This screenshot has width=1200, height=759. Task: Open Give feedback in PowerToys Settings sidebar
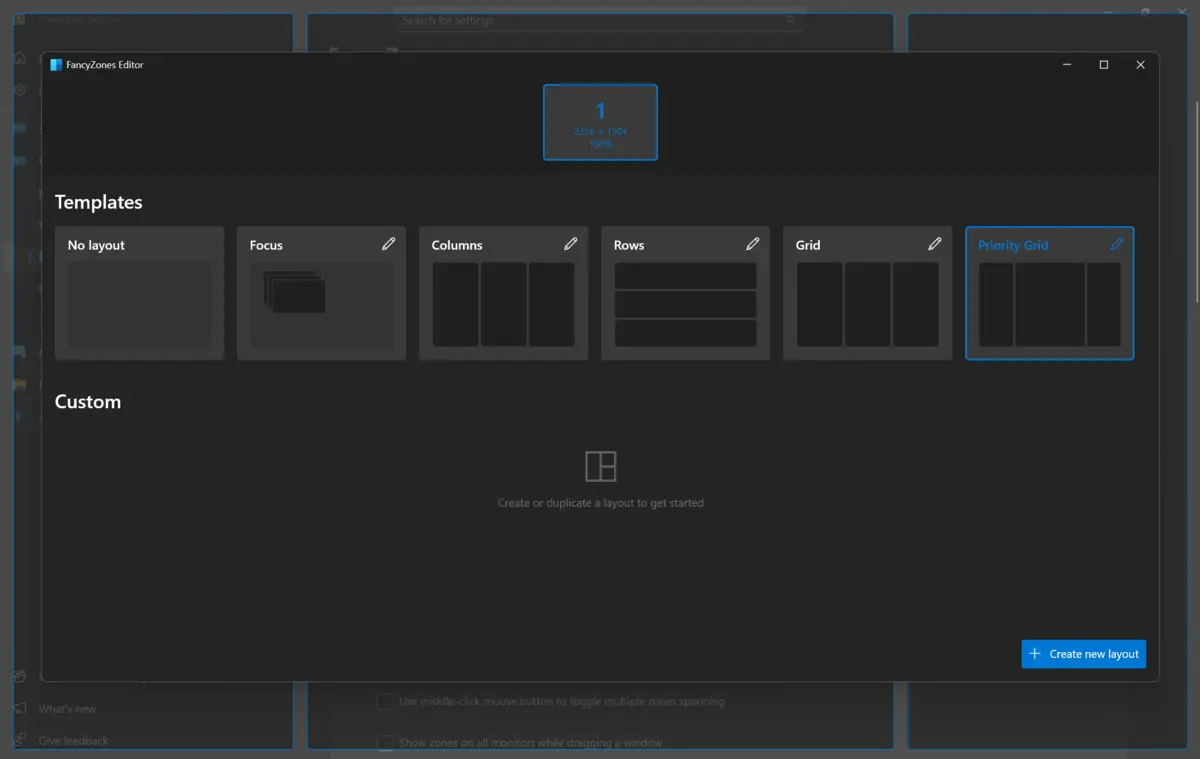click(x=73, y=741)
